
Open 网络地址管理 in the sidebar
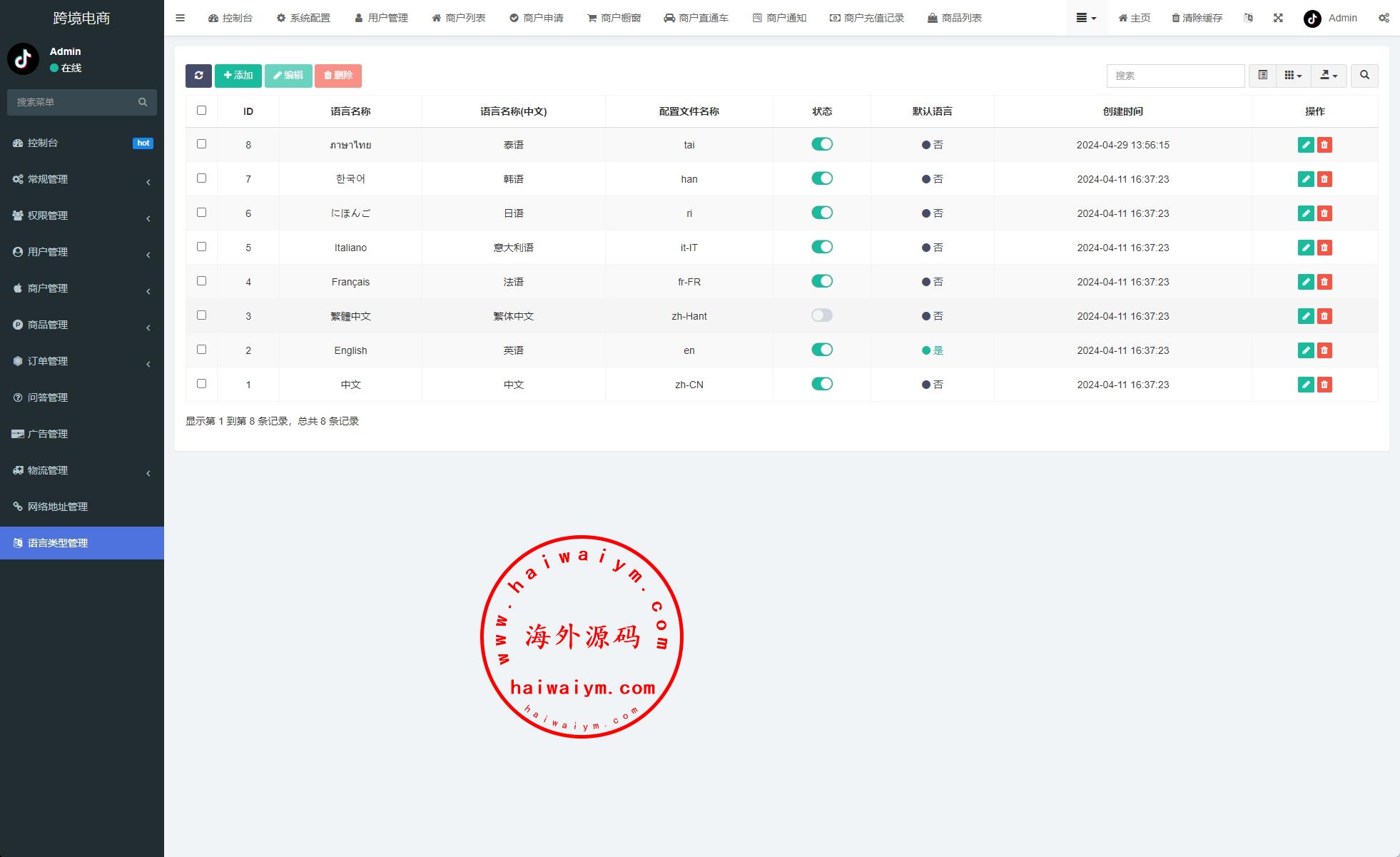pos(57,507)
